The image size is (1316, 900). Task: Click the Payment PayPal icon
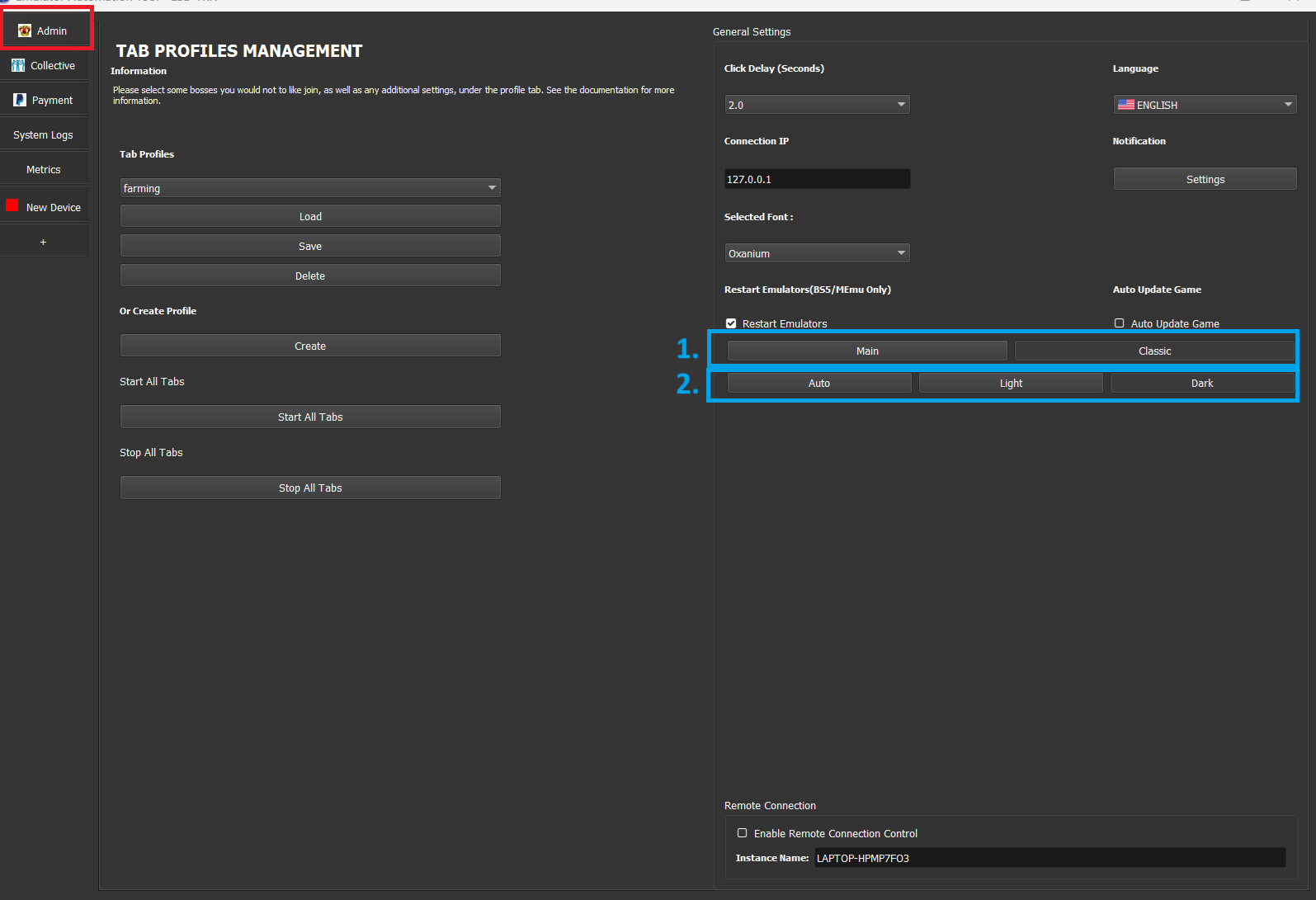[20, 100]
